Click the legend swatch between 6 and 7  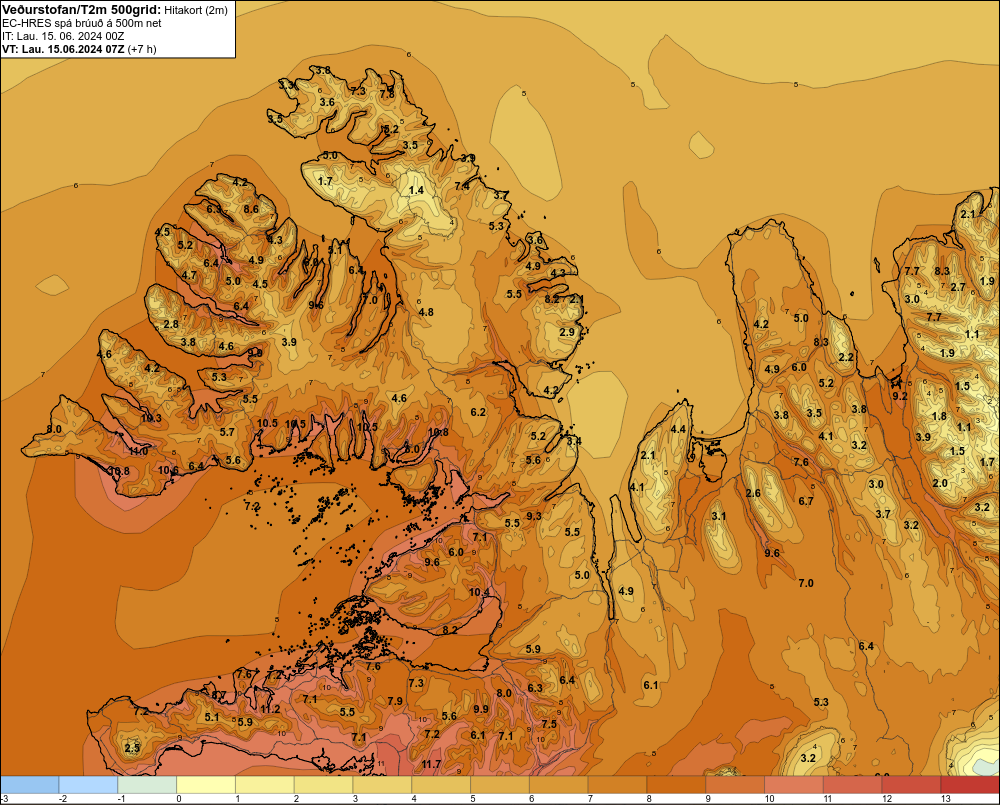[559, 785]
